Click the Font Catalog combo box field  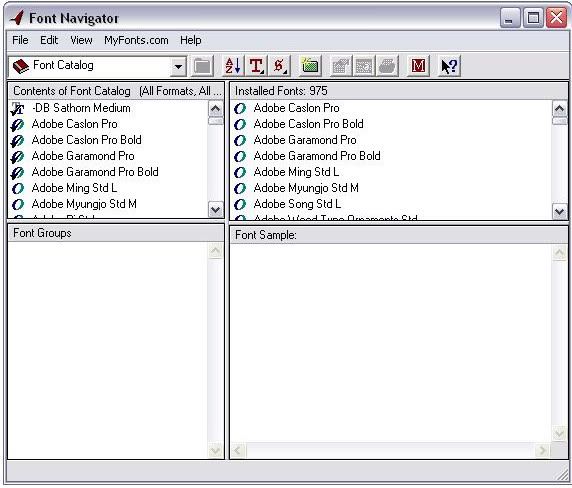97,67
